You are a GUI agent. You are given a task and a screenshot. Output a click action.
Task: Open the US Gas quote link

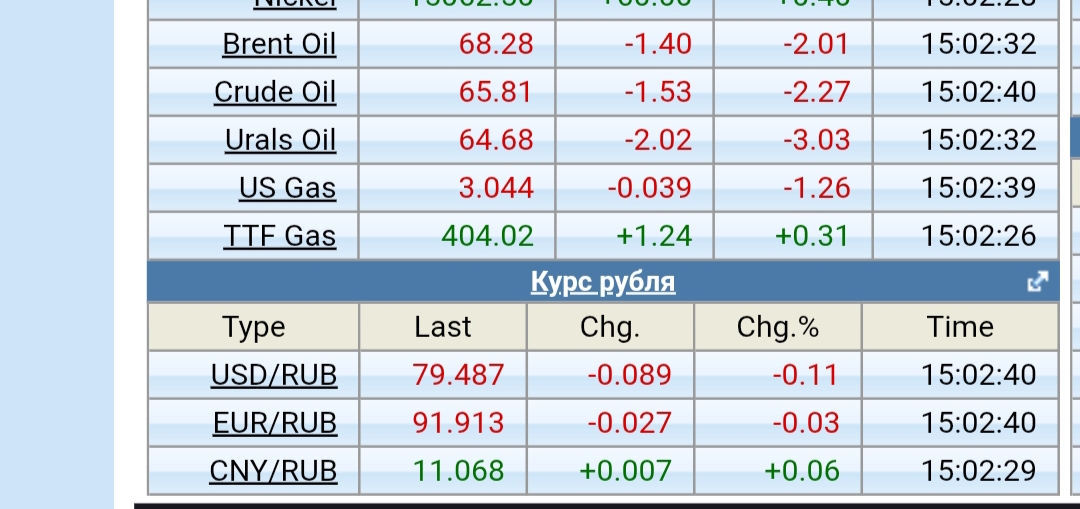(x=287, y=188)
